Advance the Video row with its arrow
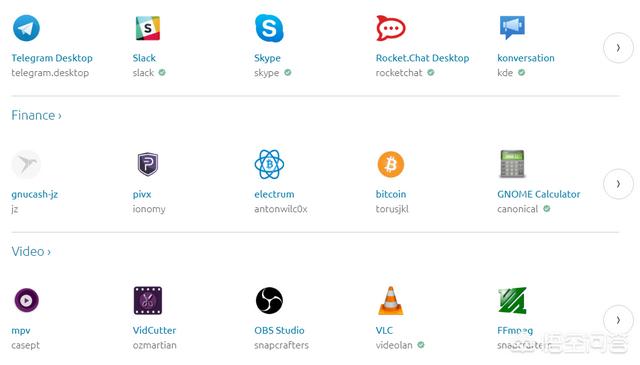 (x=618, y=320)
